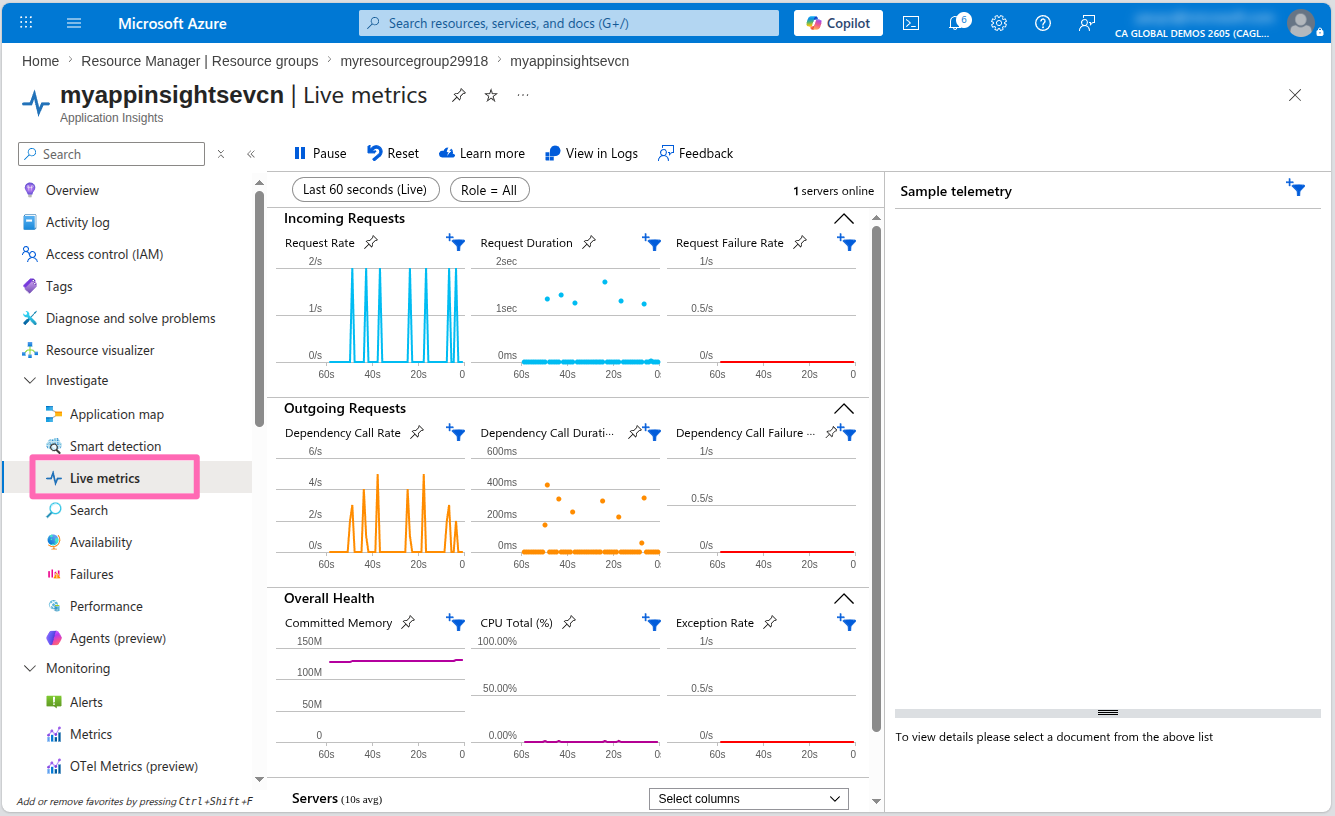Add filter to the Request Rate chart
1335x816 pixels.
point(455,242)
